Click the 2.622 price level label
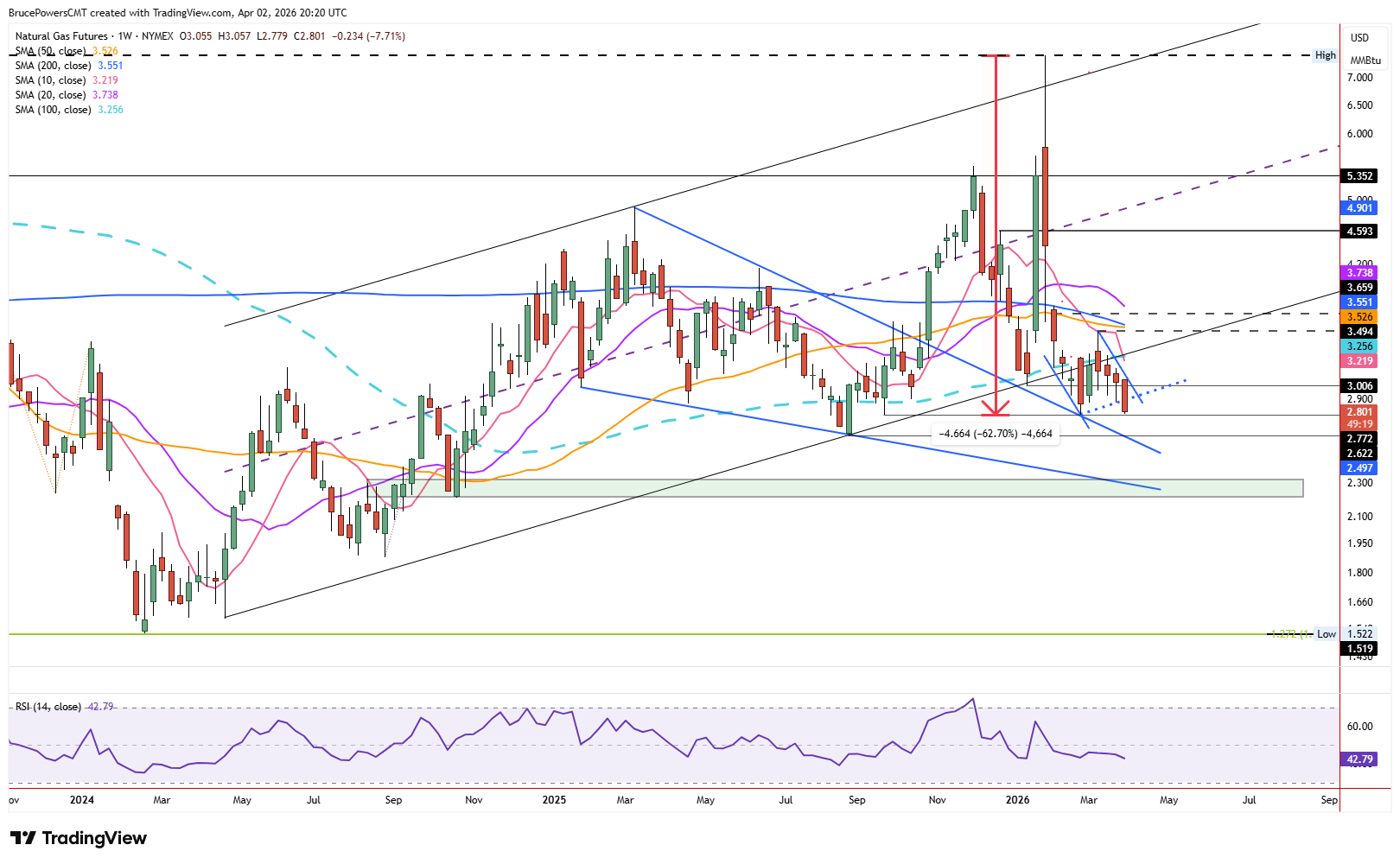Image resolution: width=1400 pixels, height=864 pixels. [x=1359, y=454]
